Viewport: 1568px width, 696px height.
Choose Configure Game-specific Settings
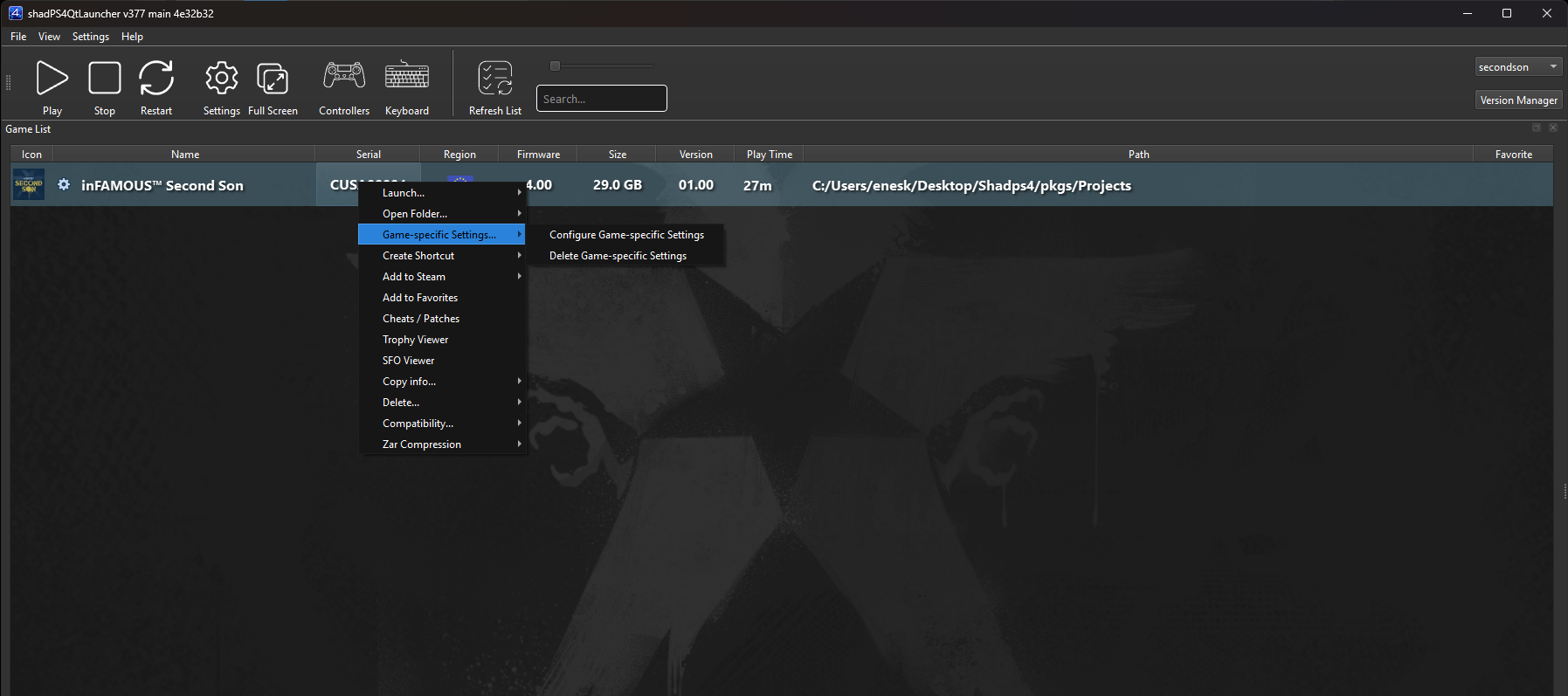(x=626, y=235)
